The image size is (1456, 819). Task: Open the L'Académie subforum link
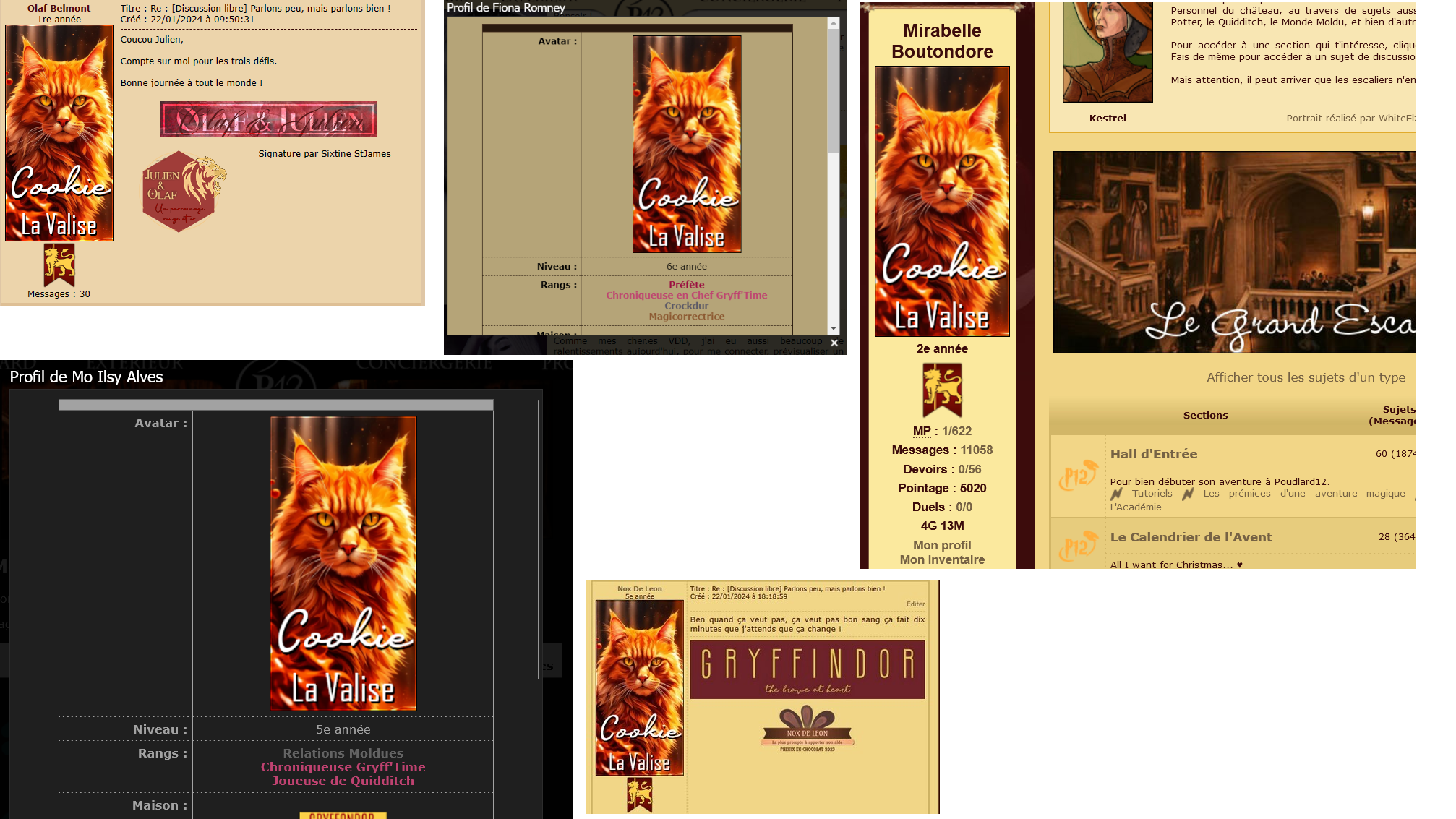[1136, 507]
